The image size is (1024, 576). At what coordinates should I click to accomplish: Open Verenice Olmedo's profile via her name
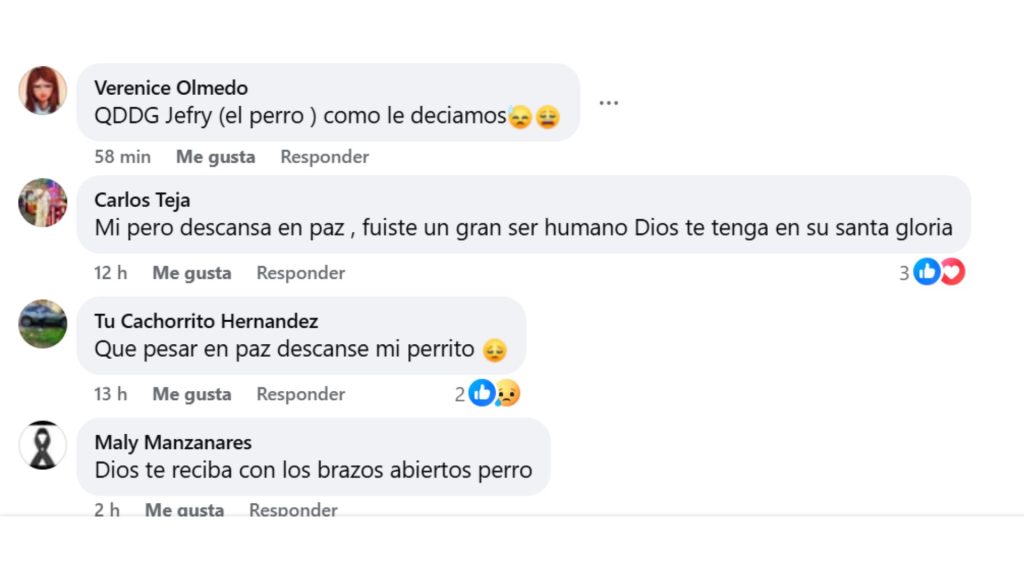click(x=170, y=87)
